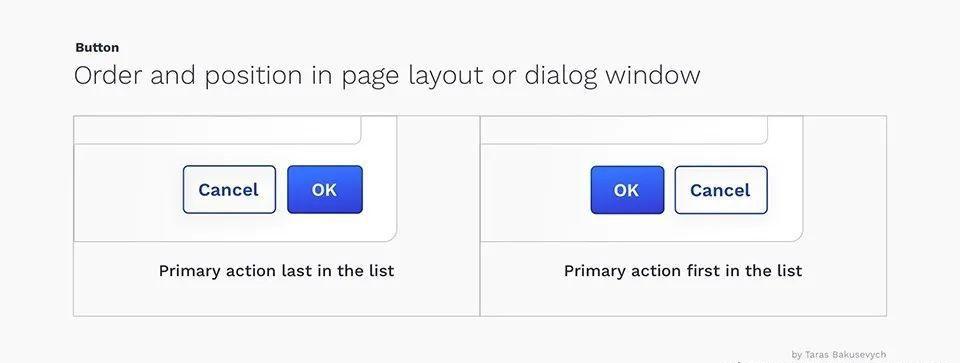Click the blue OK button placed before Cancel

(627, 190)
